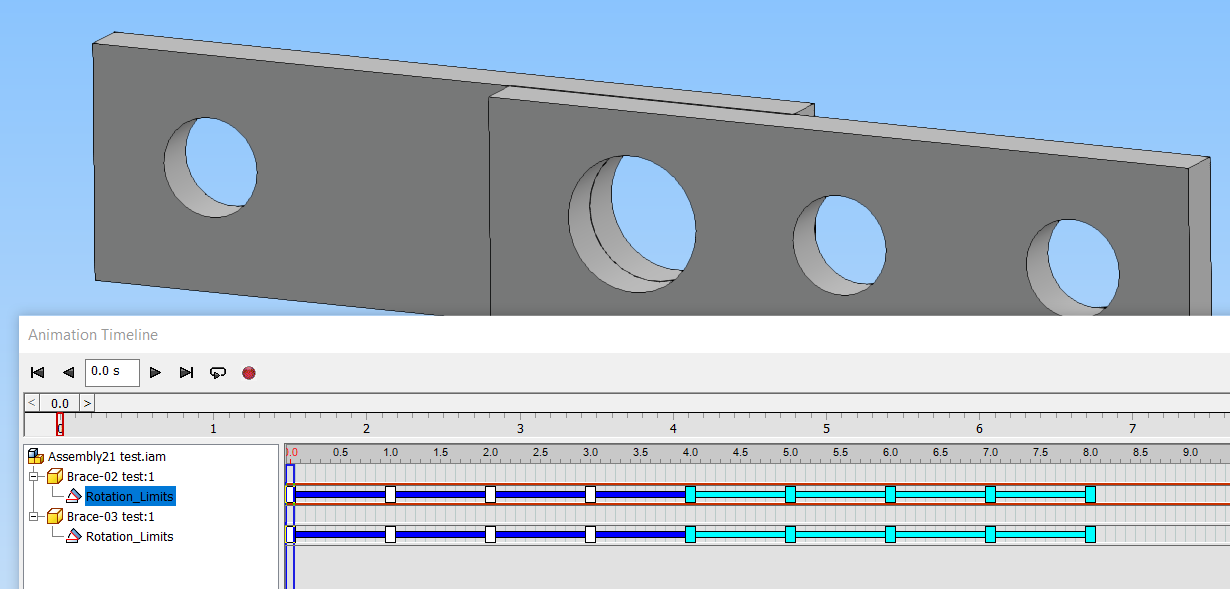Screen dimensions: 1230x589
Task: Click the play-forward animation icon
Action: tap(155, 372)
